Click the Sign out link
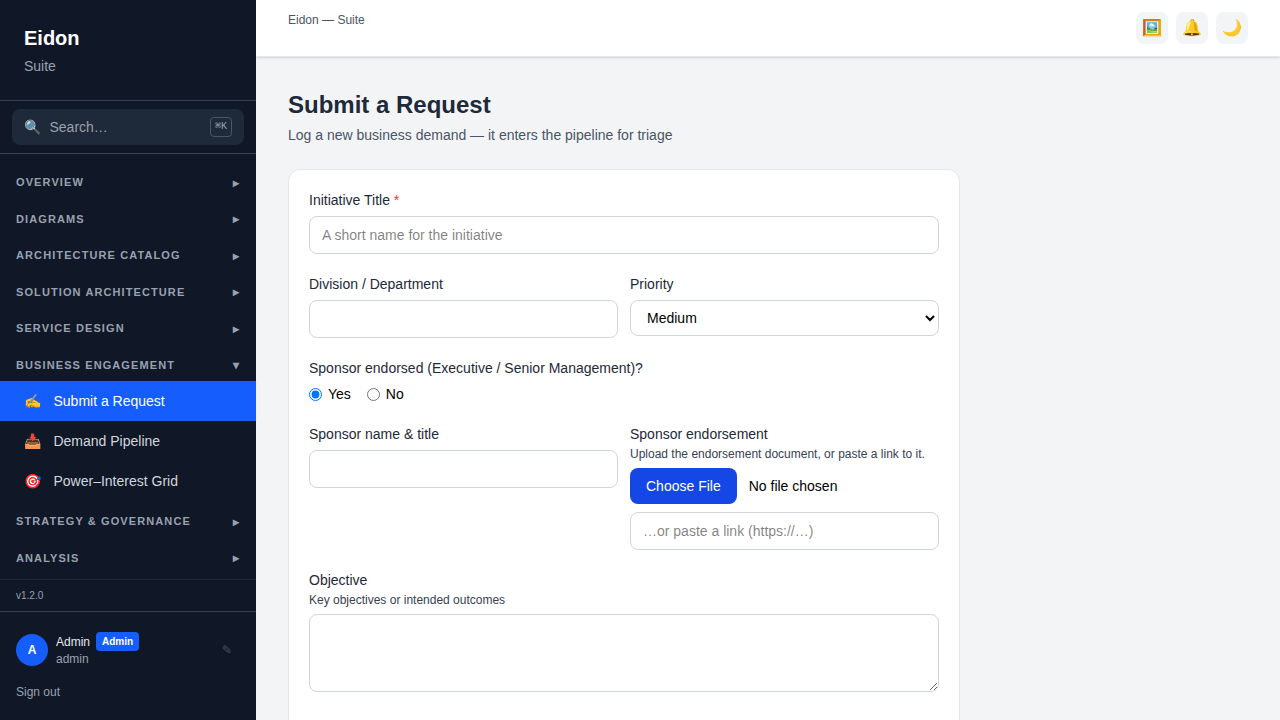The height and width of the screenshot is (720, 1280). (38, 692)
